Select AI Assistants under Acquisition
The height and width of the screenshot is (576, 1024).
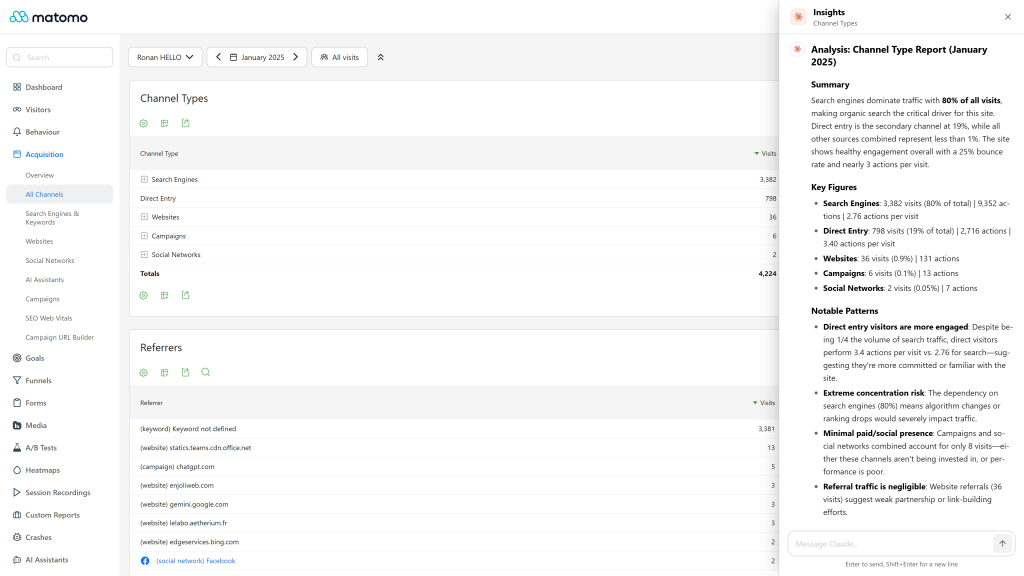[44, 280]
